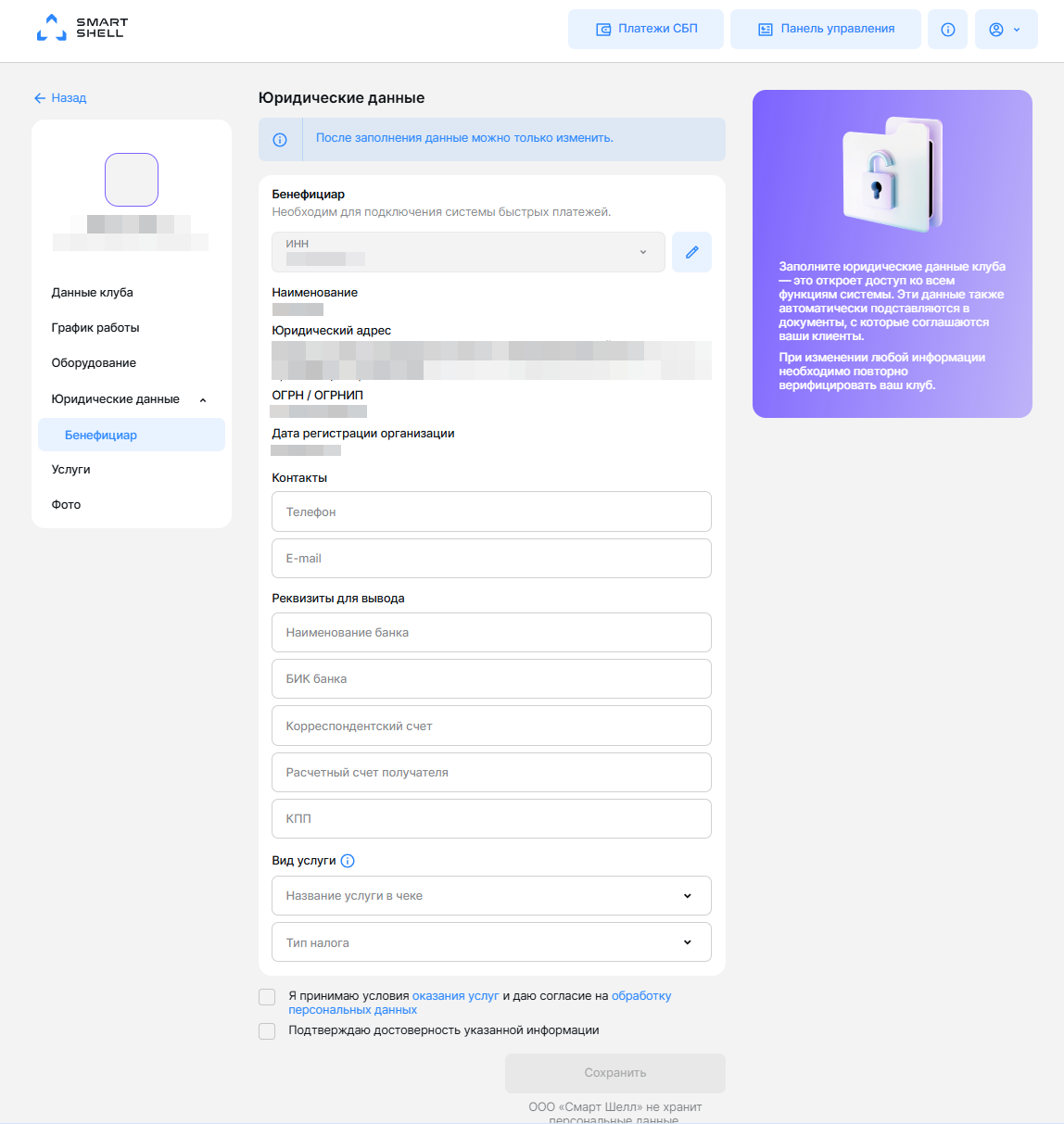Click the padlock folder illustration
The width and height of the screenshot is (1064, 1124).
(893, 175)
